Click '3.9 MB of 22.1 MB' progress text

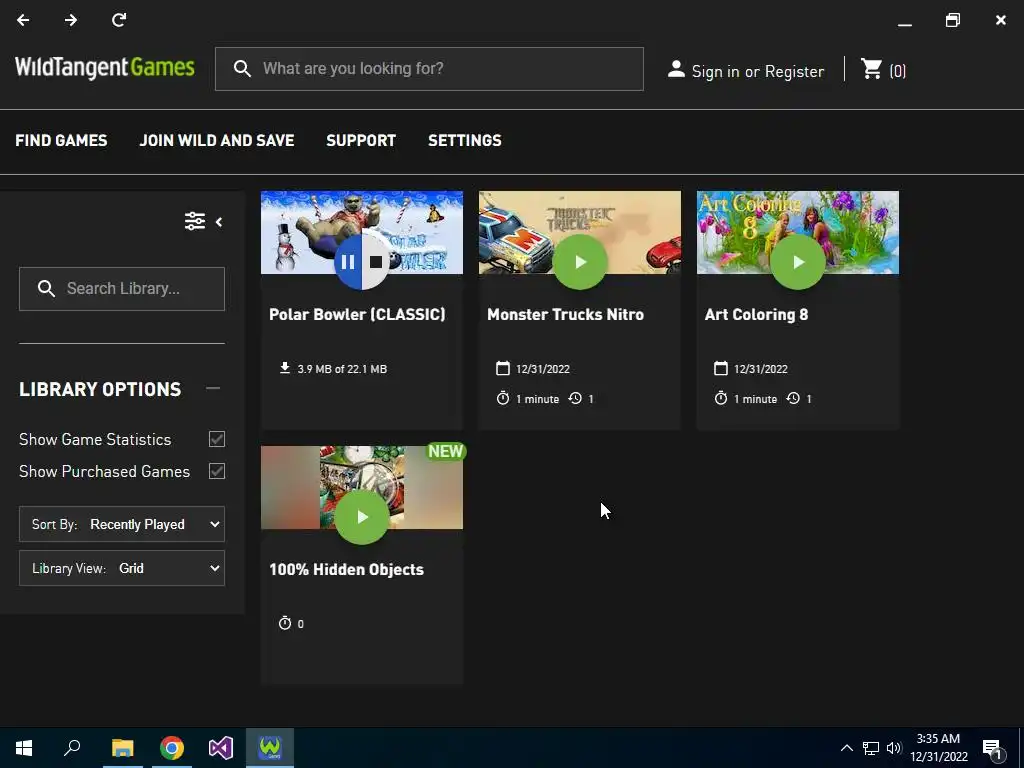click(x=342, y=369)
